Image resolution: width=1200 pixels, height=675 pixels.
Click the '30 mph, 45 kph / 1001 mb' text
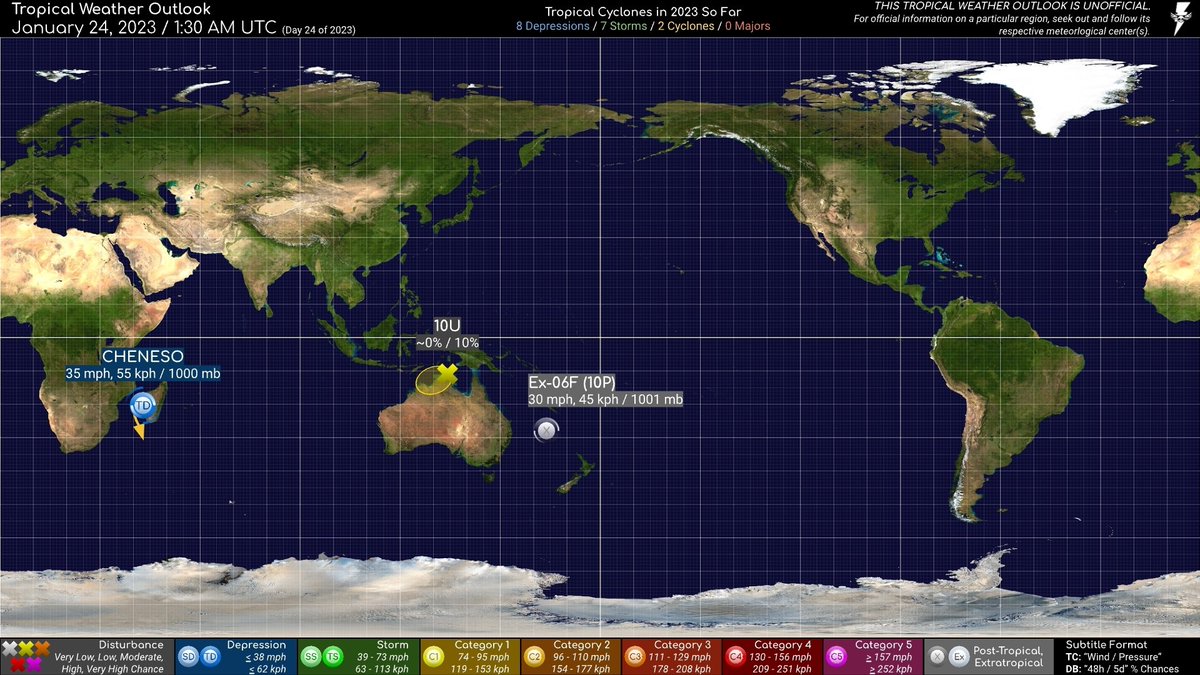605,399
